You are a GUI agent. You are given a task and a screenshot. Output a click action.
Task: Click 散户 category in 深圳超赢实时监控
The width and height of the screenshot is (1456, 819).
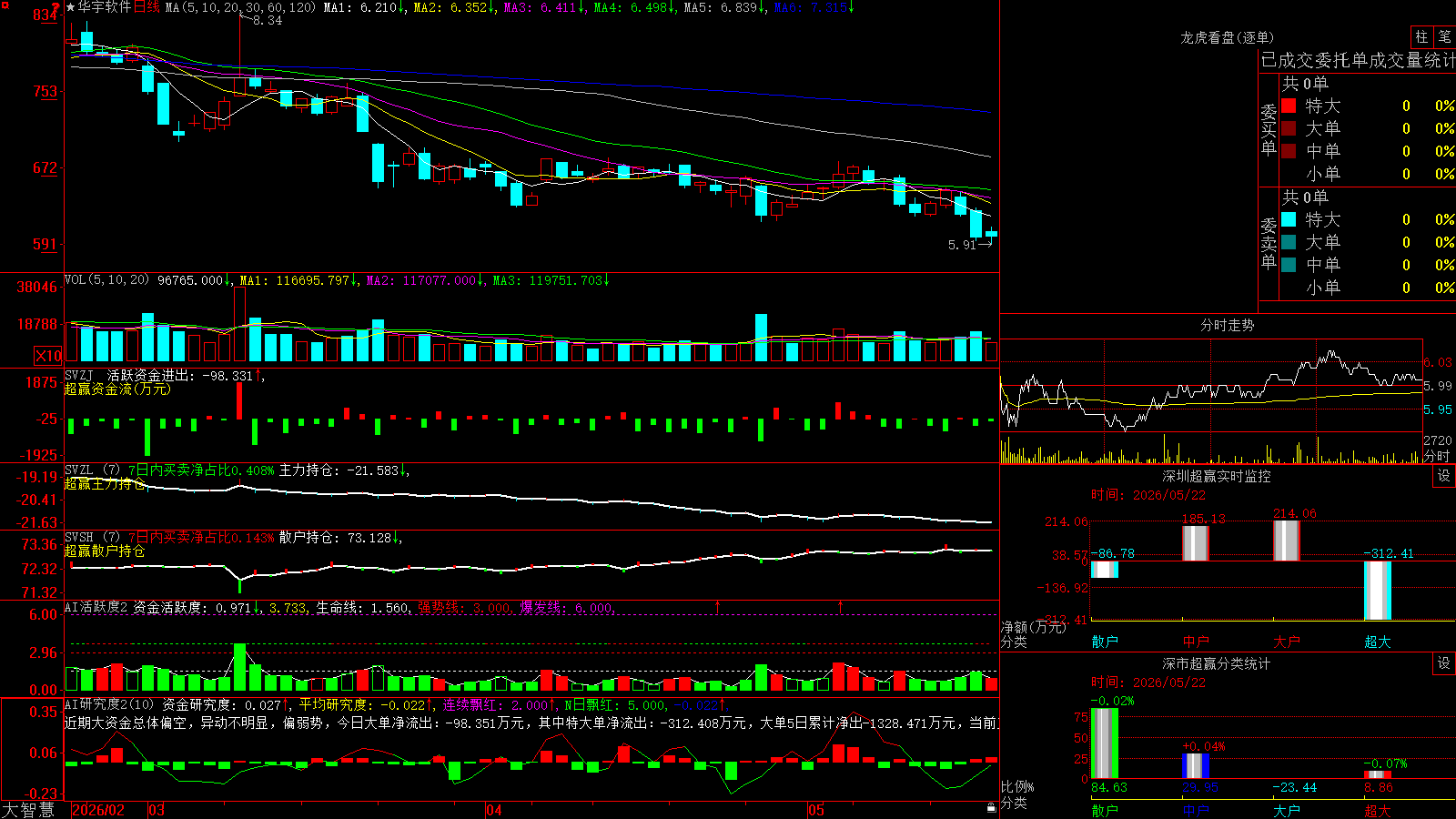[x=1104, y=642]
